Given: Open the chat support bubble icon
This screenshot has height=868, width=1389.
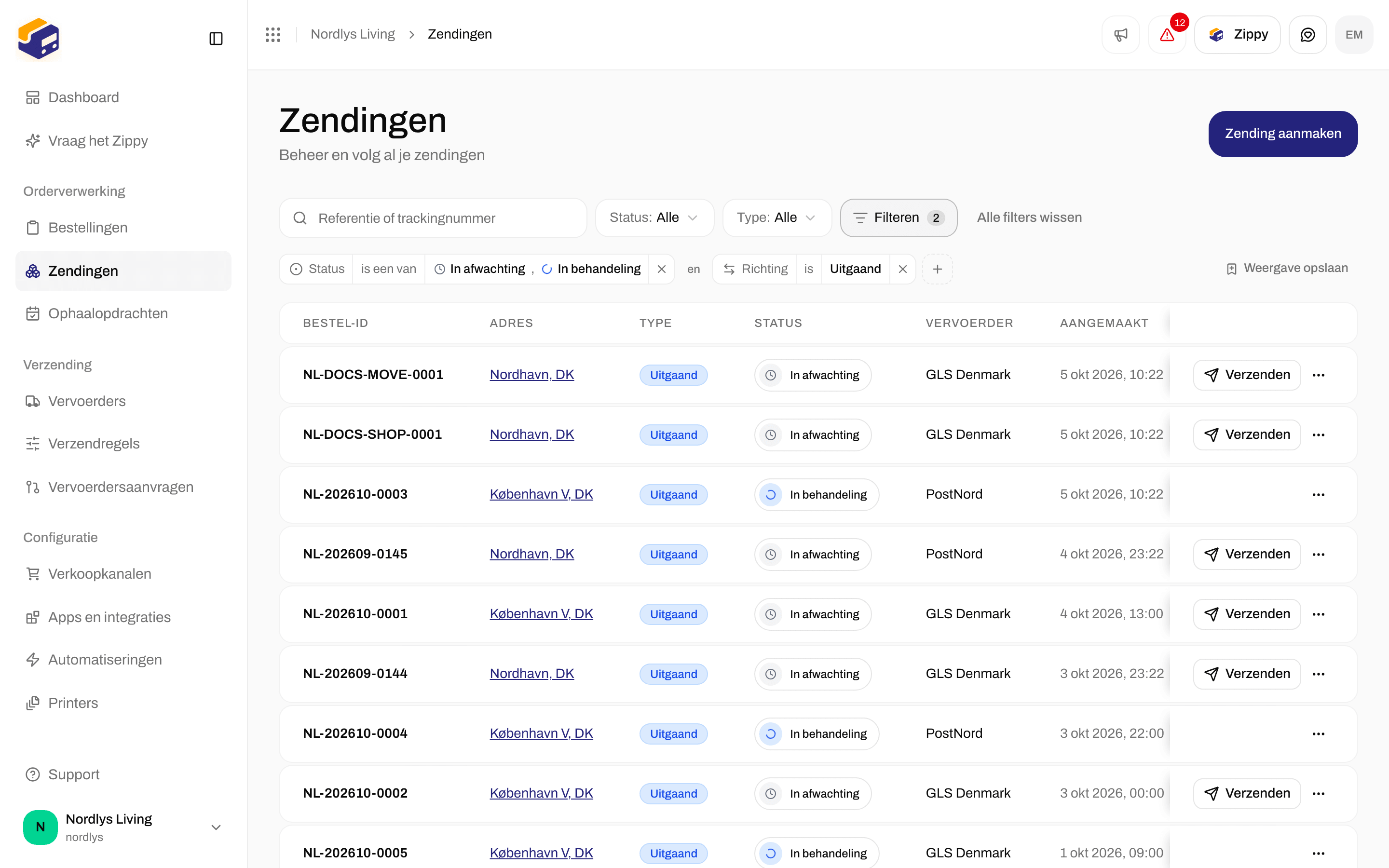Looking at the screenshot, I should [x=1307, y=34].
